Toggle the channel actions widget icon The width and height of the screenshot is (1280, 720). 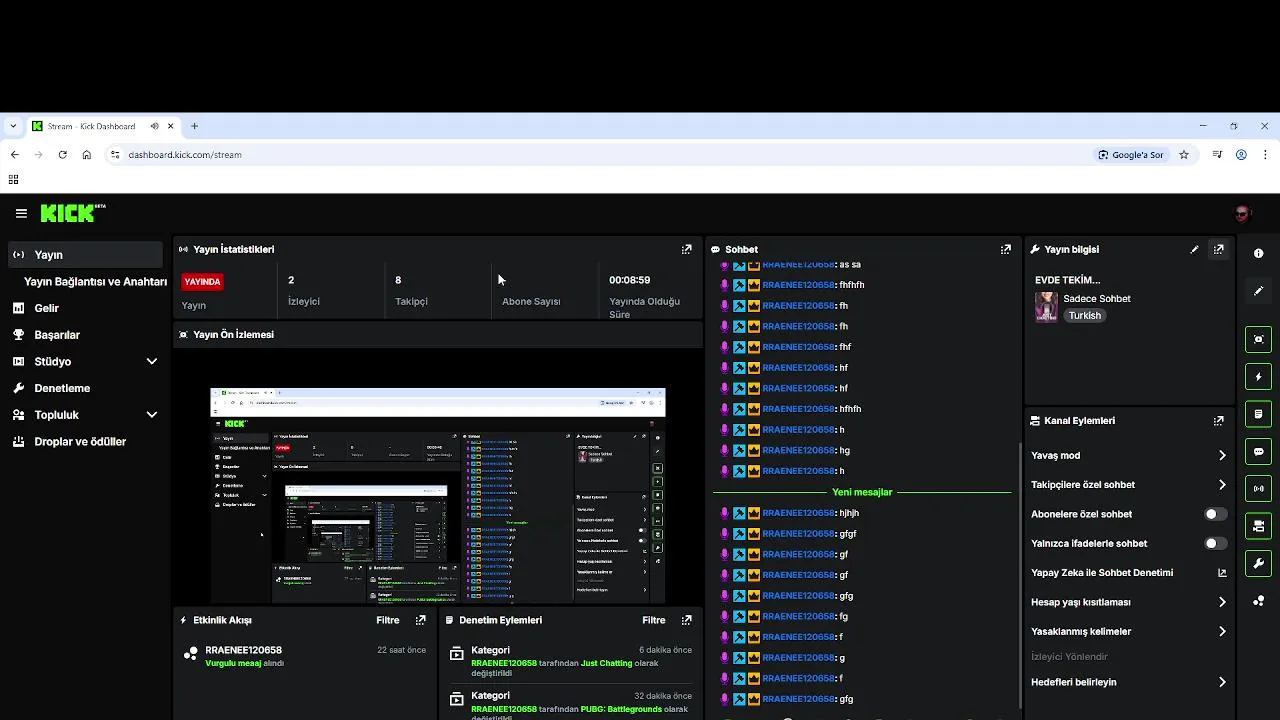coord(1258,526)
